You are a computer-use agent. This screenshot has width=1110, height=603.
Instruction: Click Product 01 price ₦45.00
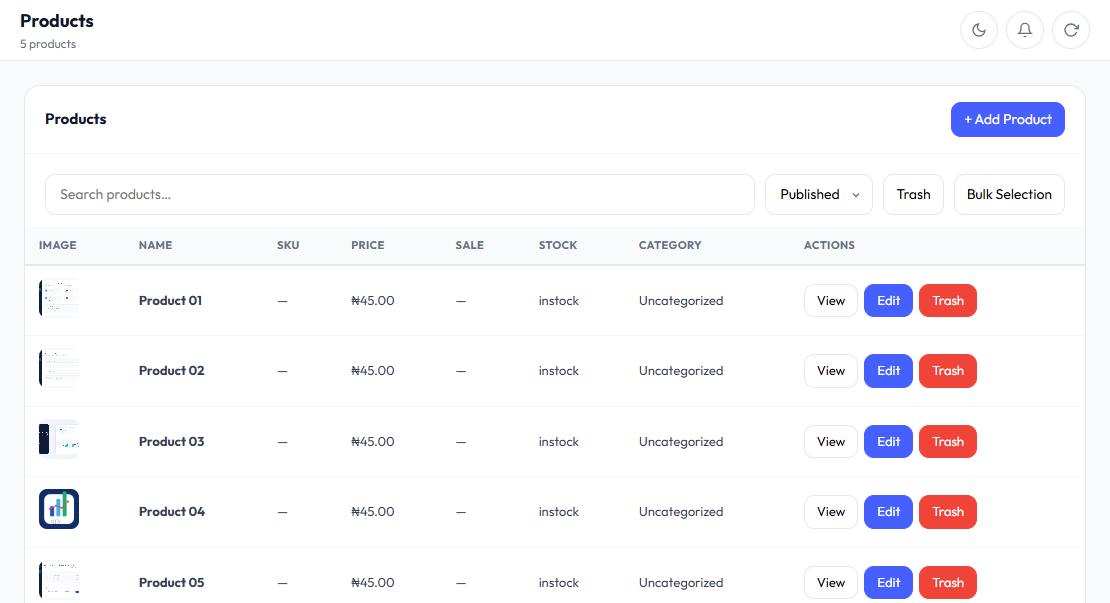tap(373, 301)
